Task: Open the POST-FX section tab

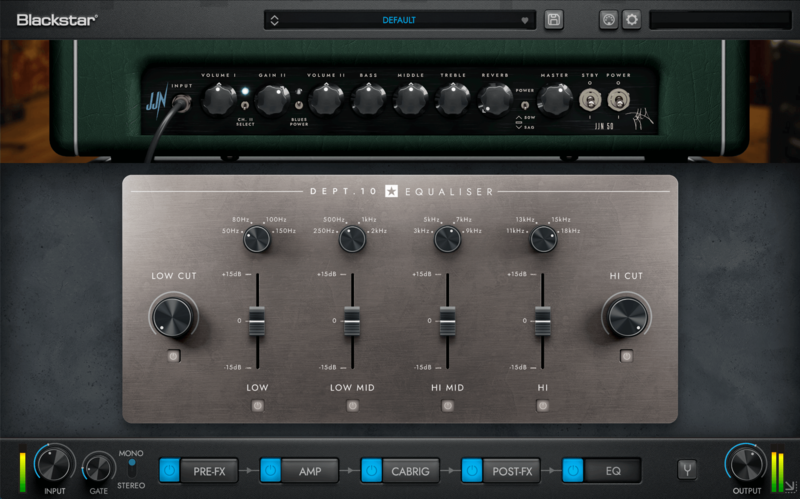Action: pyautogui.click(x=511, y=471)
